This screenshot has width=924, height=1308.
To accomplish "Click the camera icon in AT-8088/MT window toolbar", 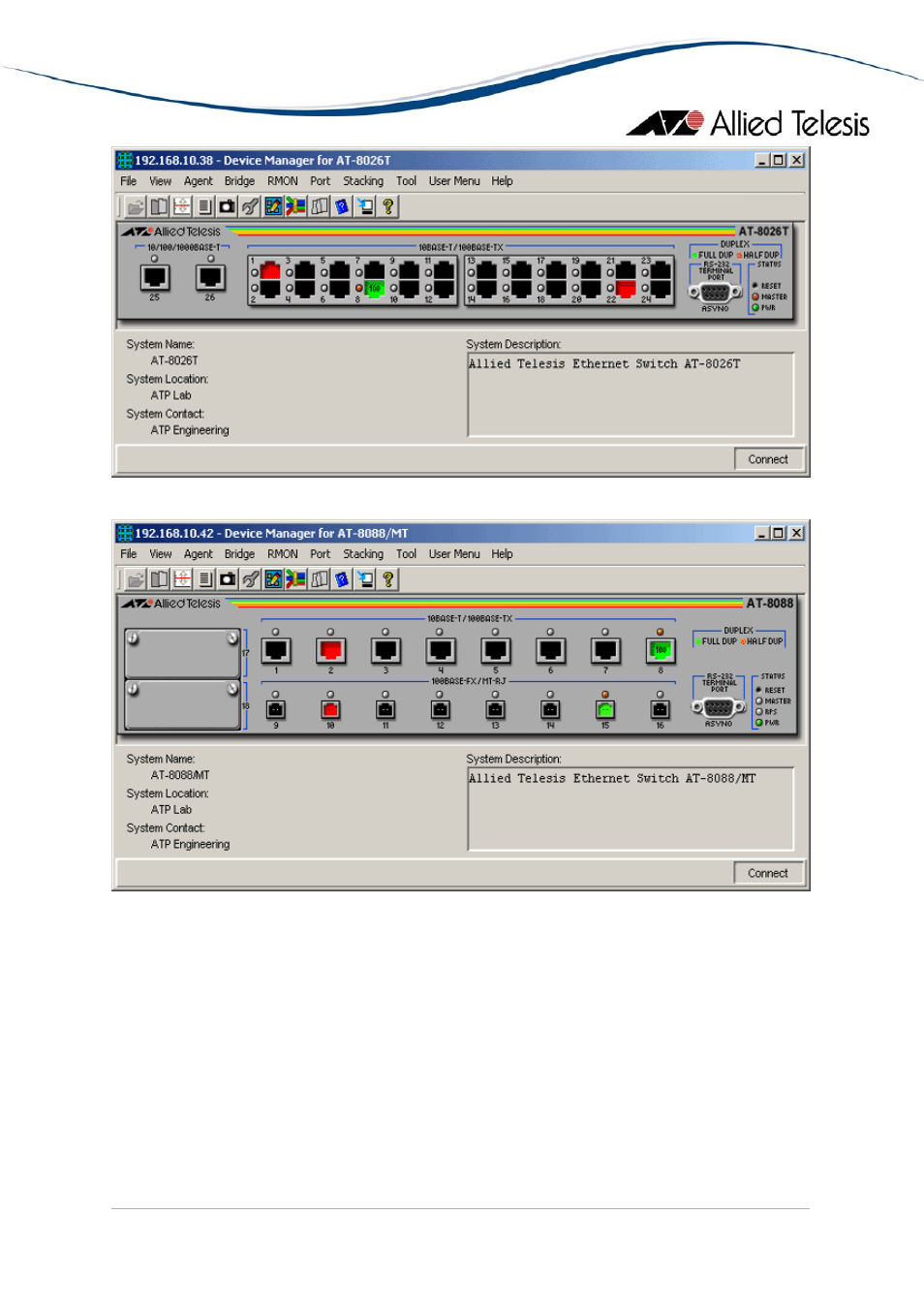I will point(228,579).
